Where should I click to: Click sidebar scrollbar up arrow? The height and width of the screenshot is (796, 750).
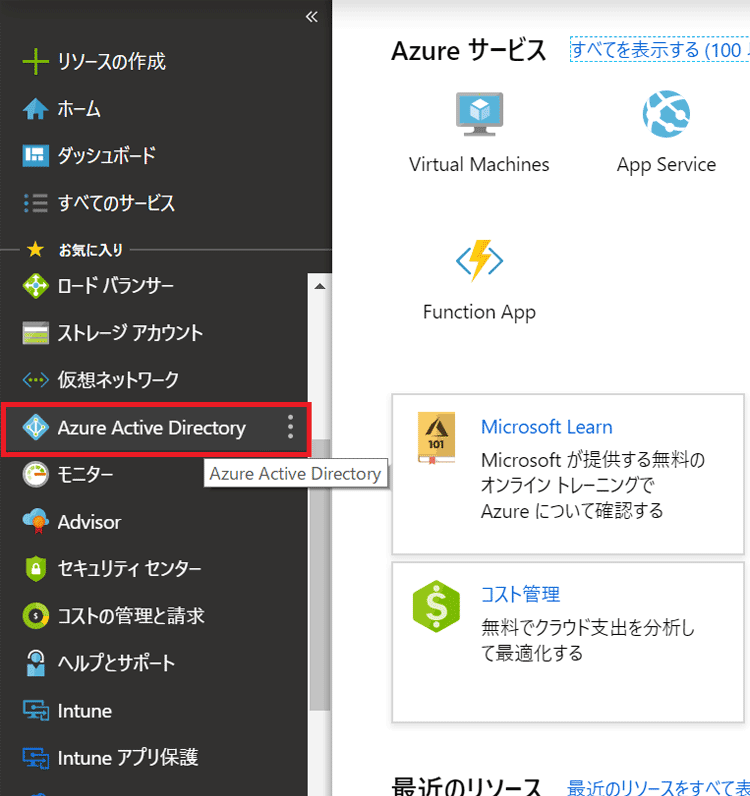pyautogui.click(x=319, y=286)
